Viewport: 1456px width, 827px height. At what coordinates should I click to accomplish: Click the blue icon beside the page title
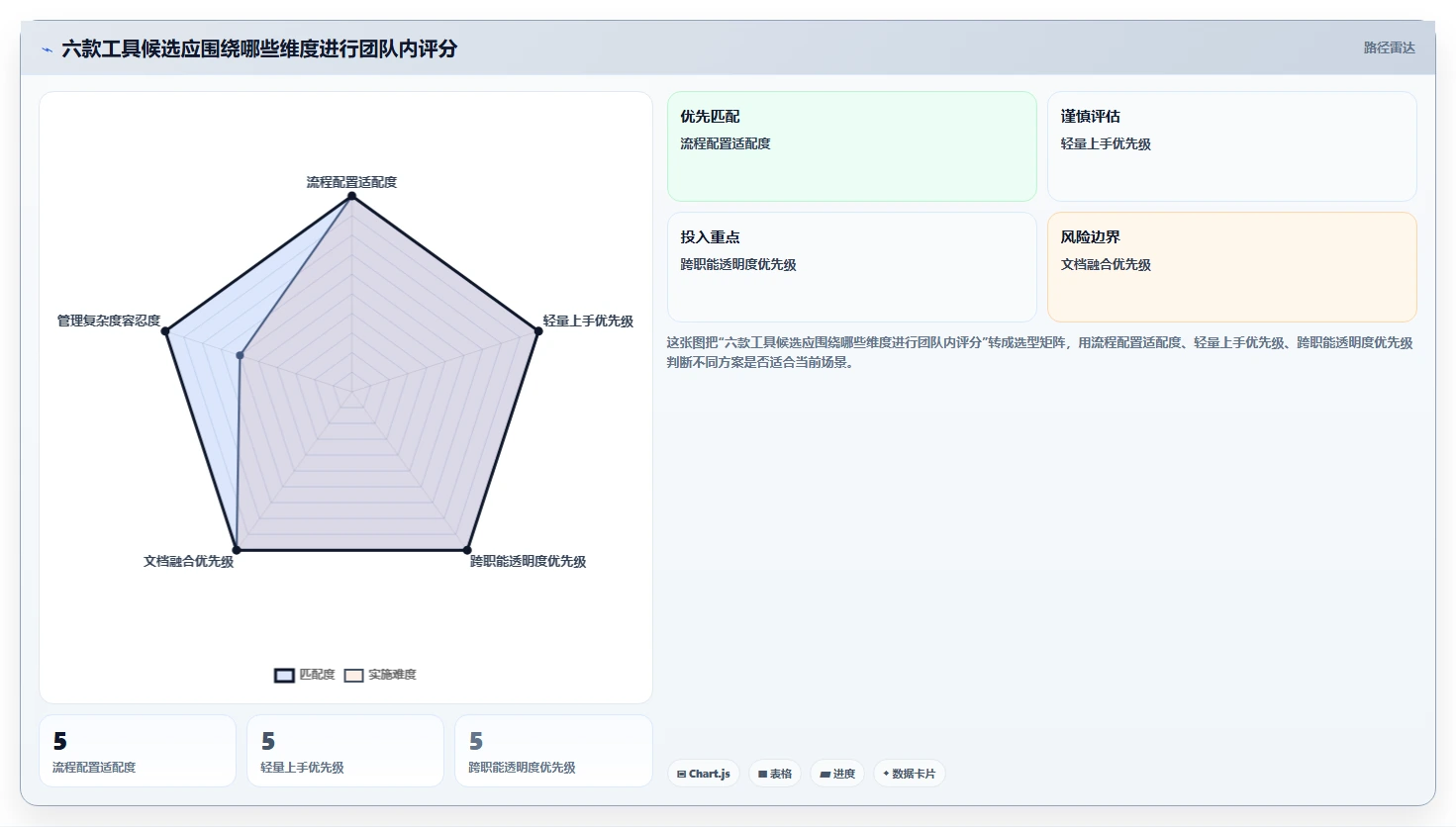pyautogui.click(x=47, y=49)
